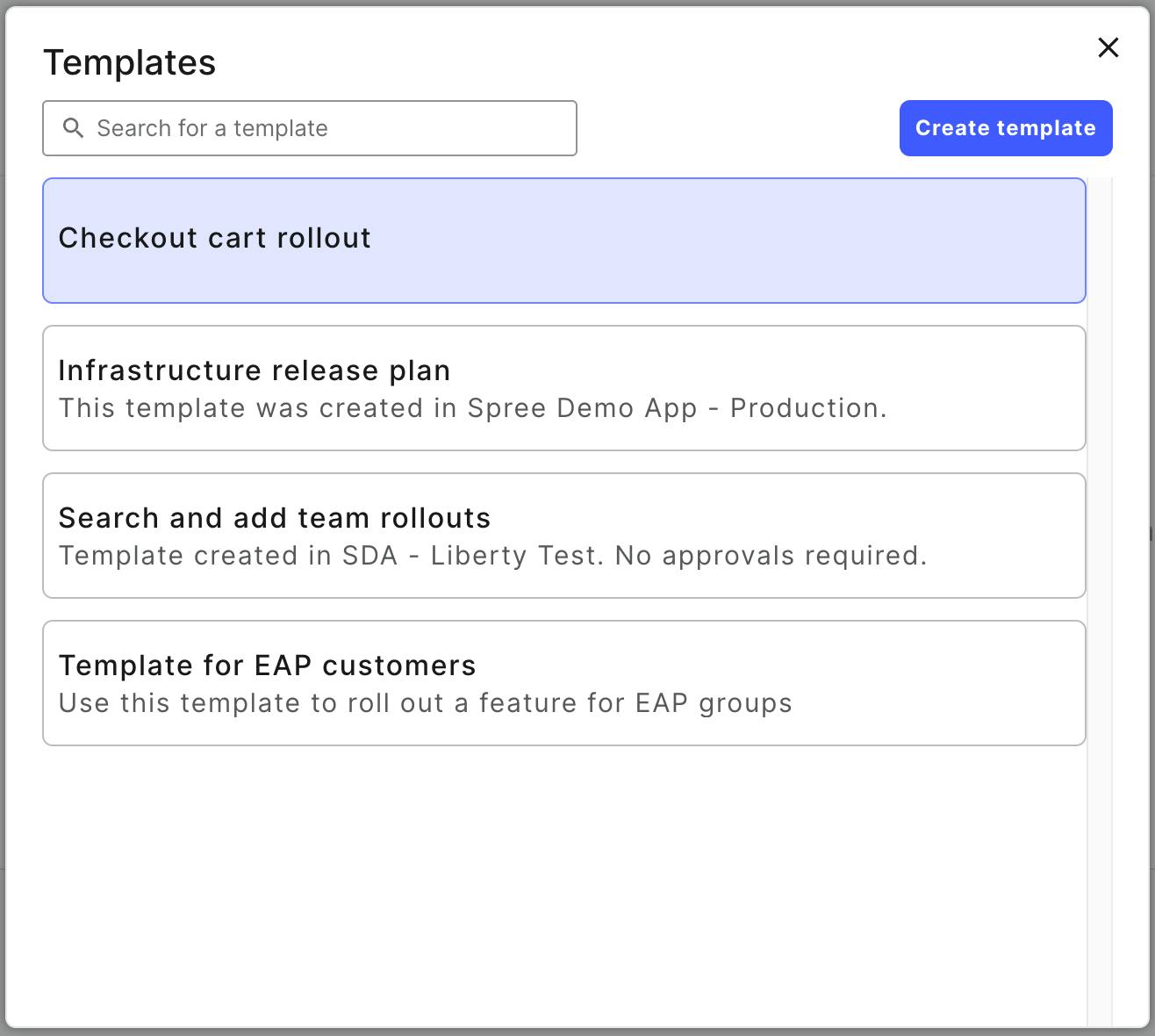Click 'Spree Demo App' in the description
Viewport: 1155px width, 1036px height.
pyautogui.click(x=582, y=408)
